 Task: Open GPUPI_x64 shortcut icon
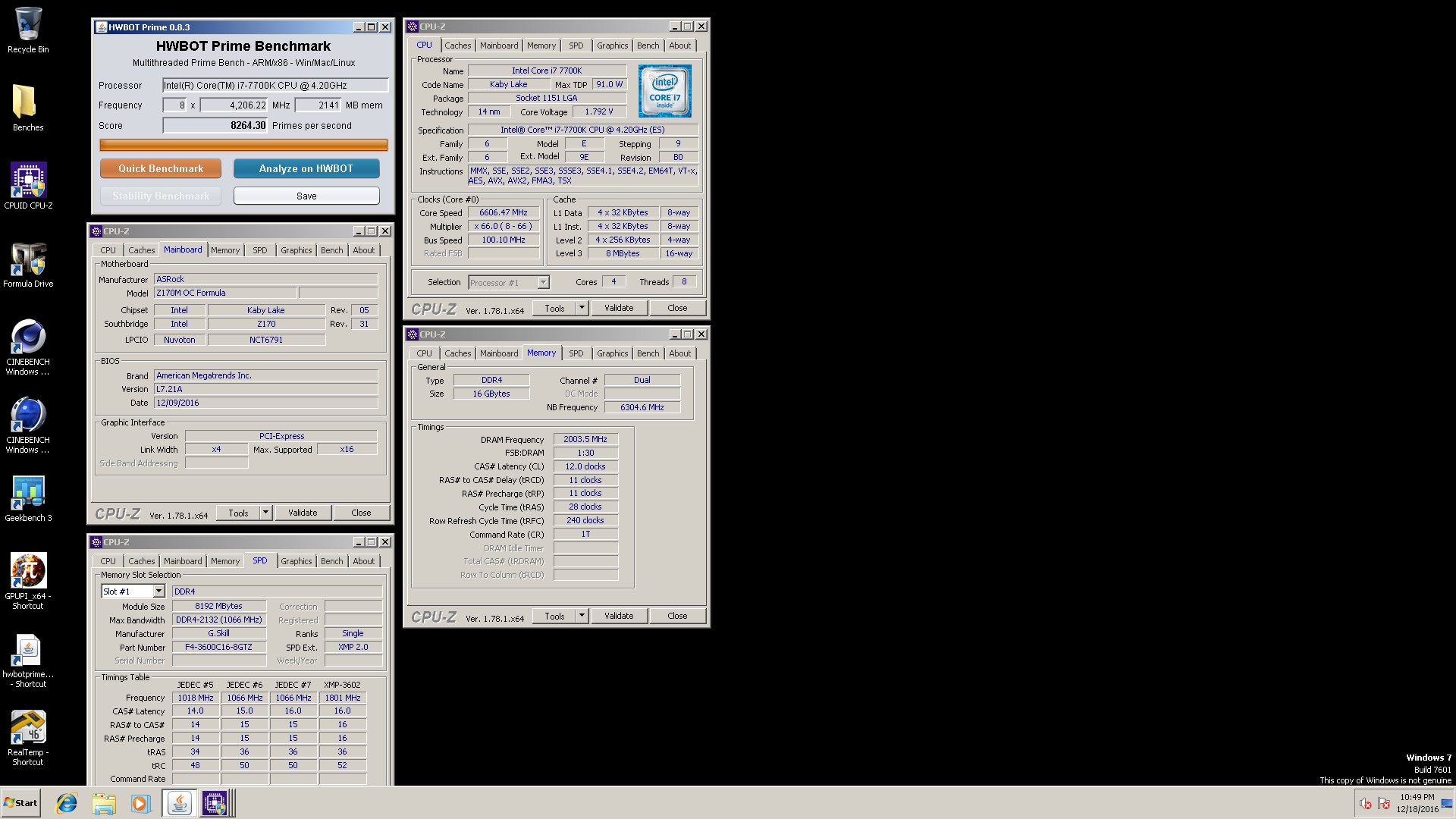click(x=28, y=581)
